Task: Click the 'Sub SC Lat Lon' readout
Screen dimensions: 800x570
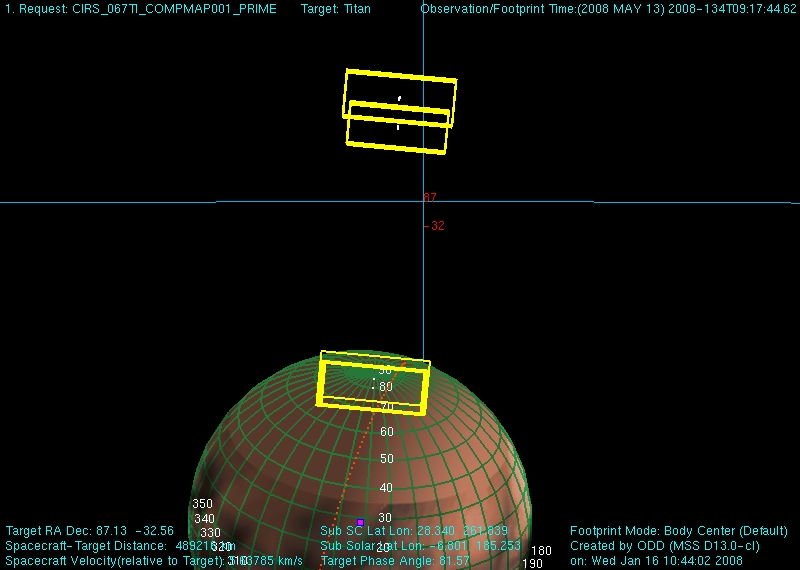Action: [414, 531]
